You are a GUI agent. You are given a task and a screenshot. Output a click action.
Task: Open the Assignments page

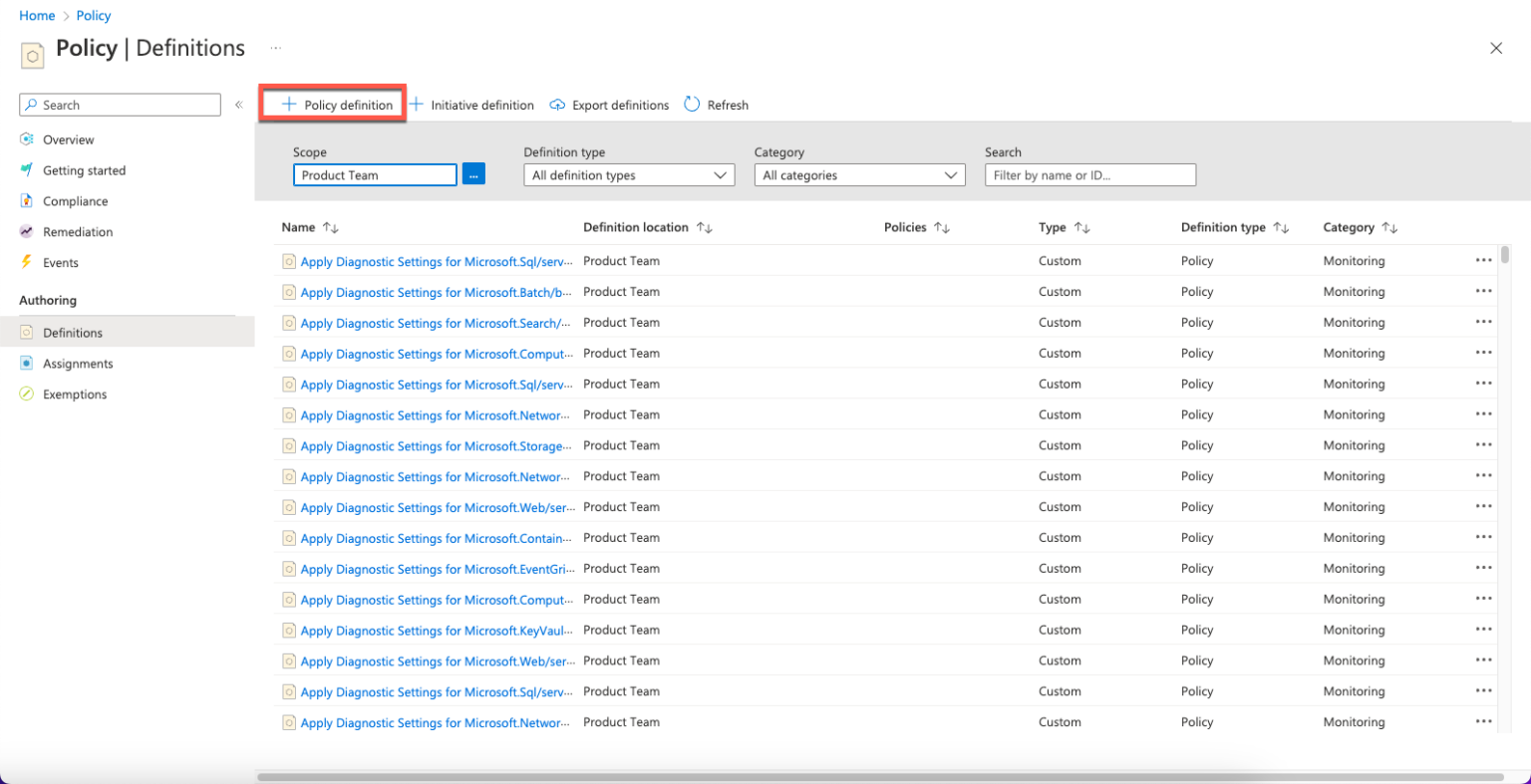[79, 363]
